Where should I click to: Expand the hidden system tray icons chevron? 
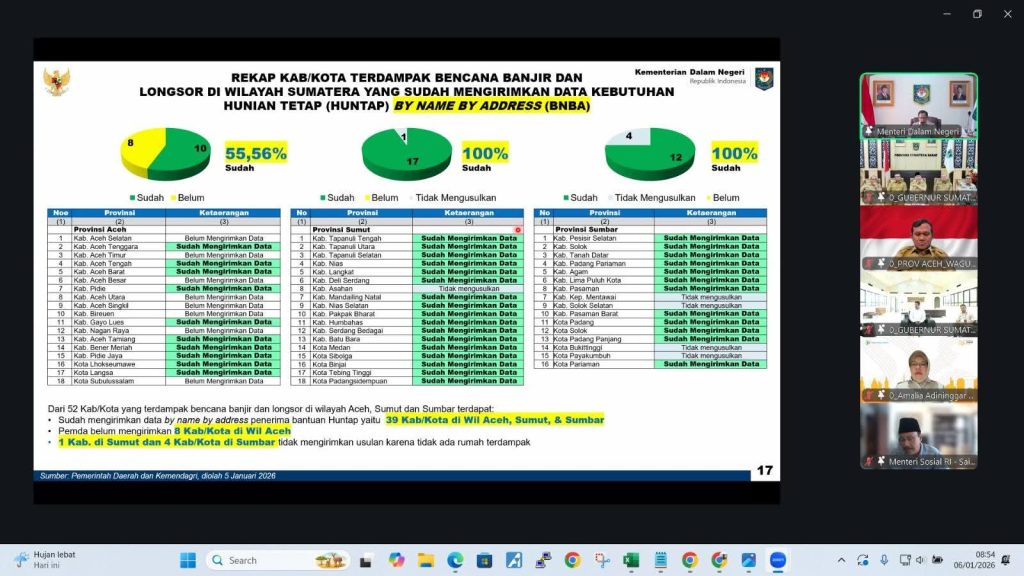[841, 560]
